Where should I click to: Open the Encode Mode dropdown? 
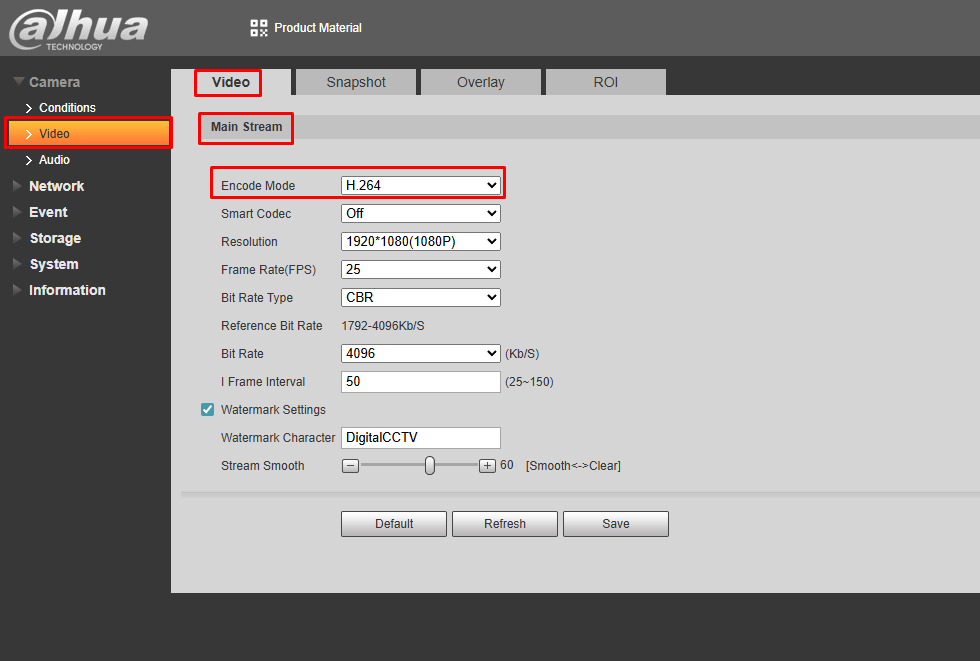[420, 185]
